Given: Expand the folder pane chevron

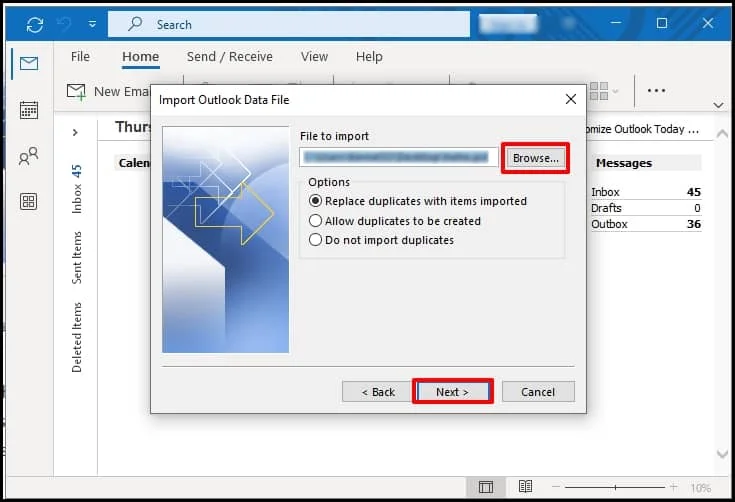Looking at the screenshot, I should coord(75,132).
